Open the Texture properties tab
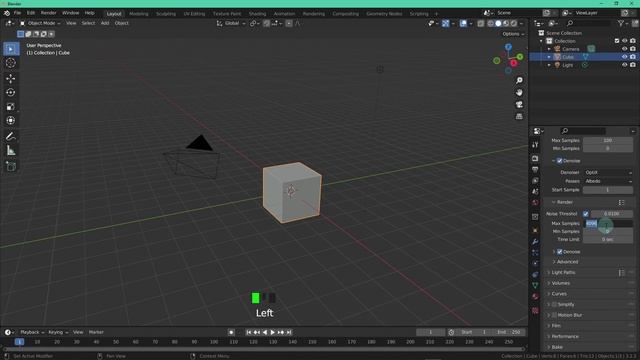Viewport: 640px width, 360px height. pyautogui.click(x=535, y=311)
